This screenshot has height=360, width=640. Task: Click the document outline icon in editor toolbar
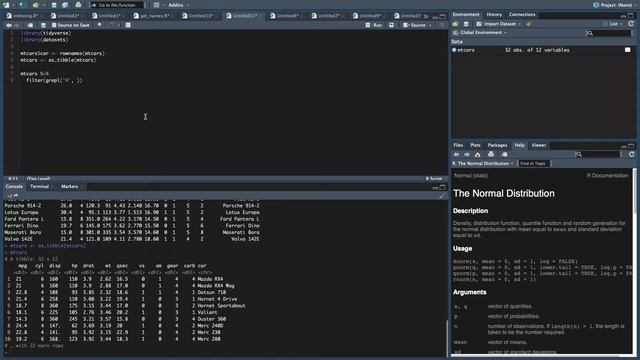pyautogui.click(x=441, y=25)
